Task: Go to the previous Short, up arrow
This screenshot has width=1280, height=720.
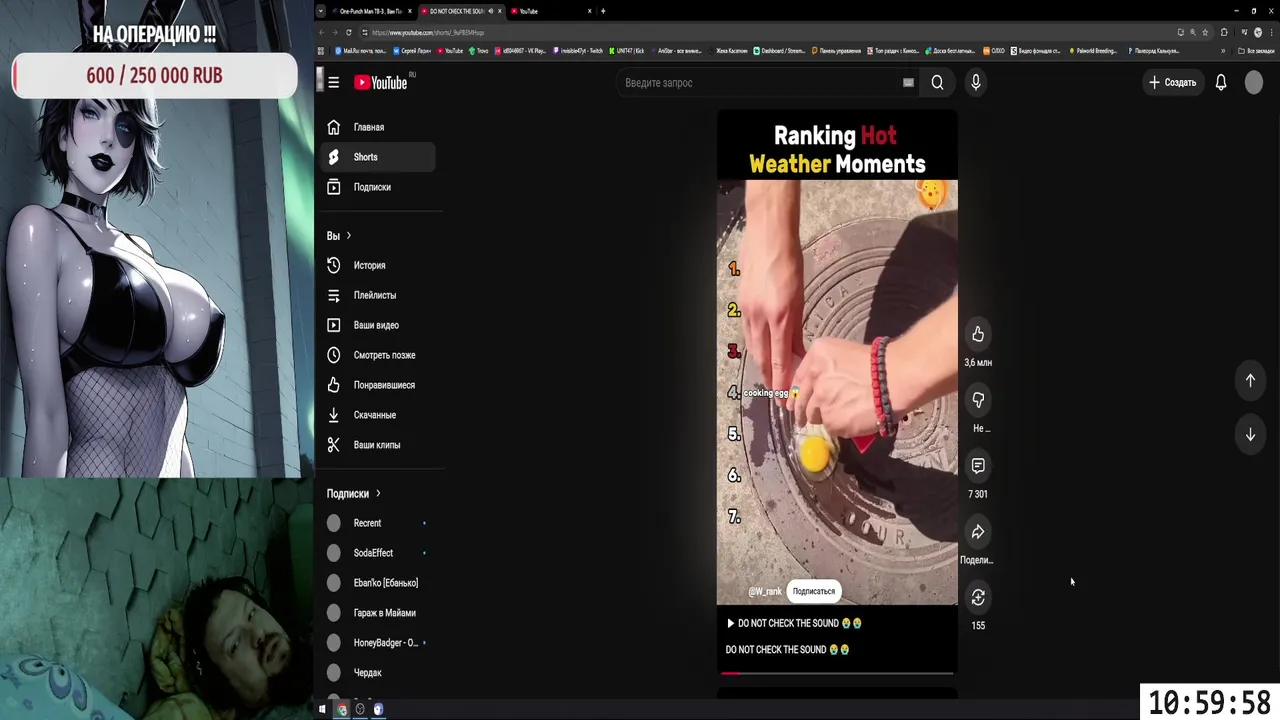Action: (x=1250, y=380)
